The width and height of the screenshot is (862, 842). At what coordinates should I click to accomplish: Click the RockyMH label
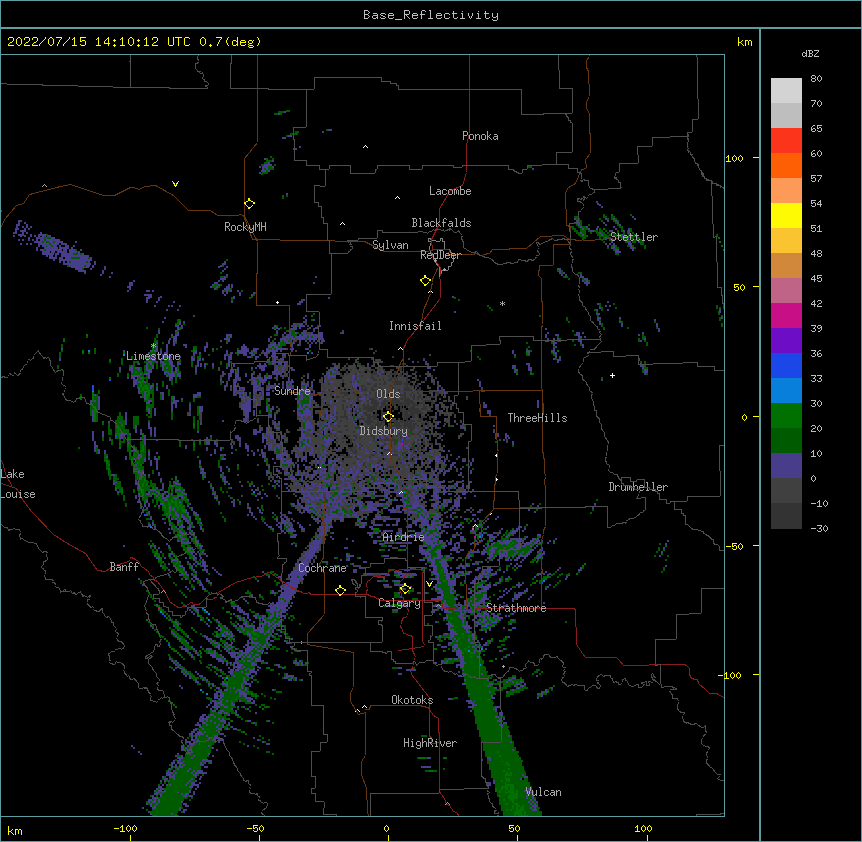[x=245, y=226]
